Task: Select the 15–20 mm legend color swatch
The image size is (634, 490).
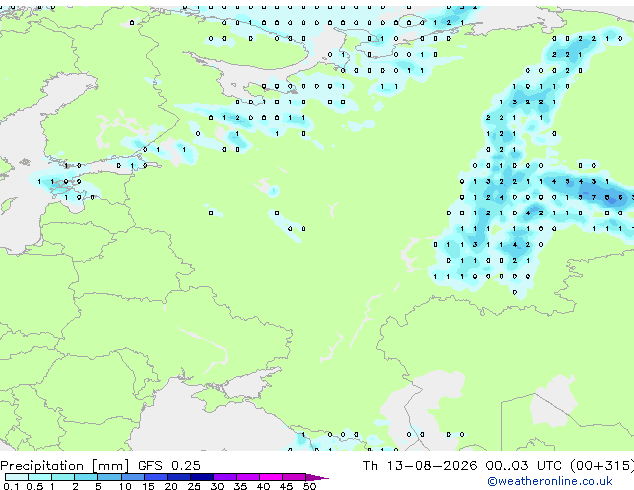Action: tap(156, 477)
